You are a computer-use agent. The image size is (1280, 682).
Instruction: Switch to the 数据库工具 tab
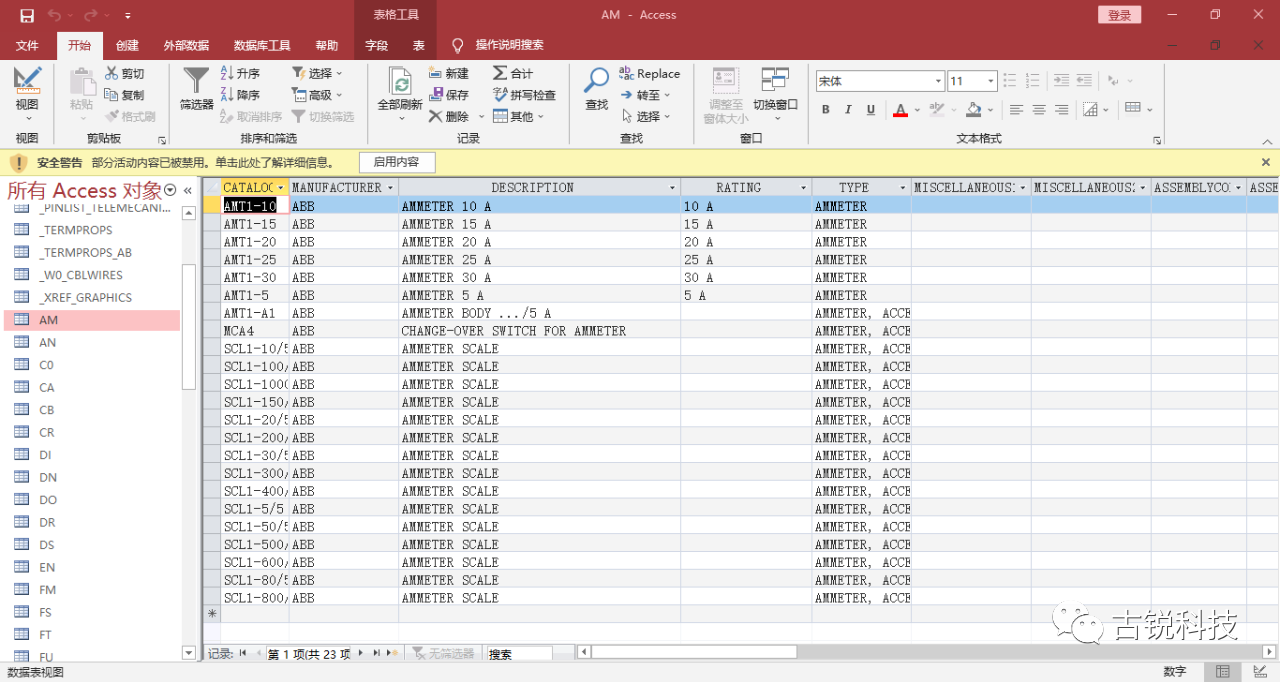pos(262,45)
